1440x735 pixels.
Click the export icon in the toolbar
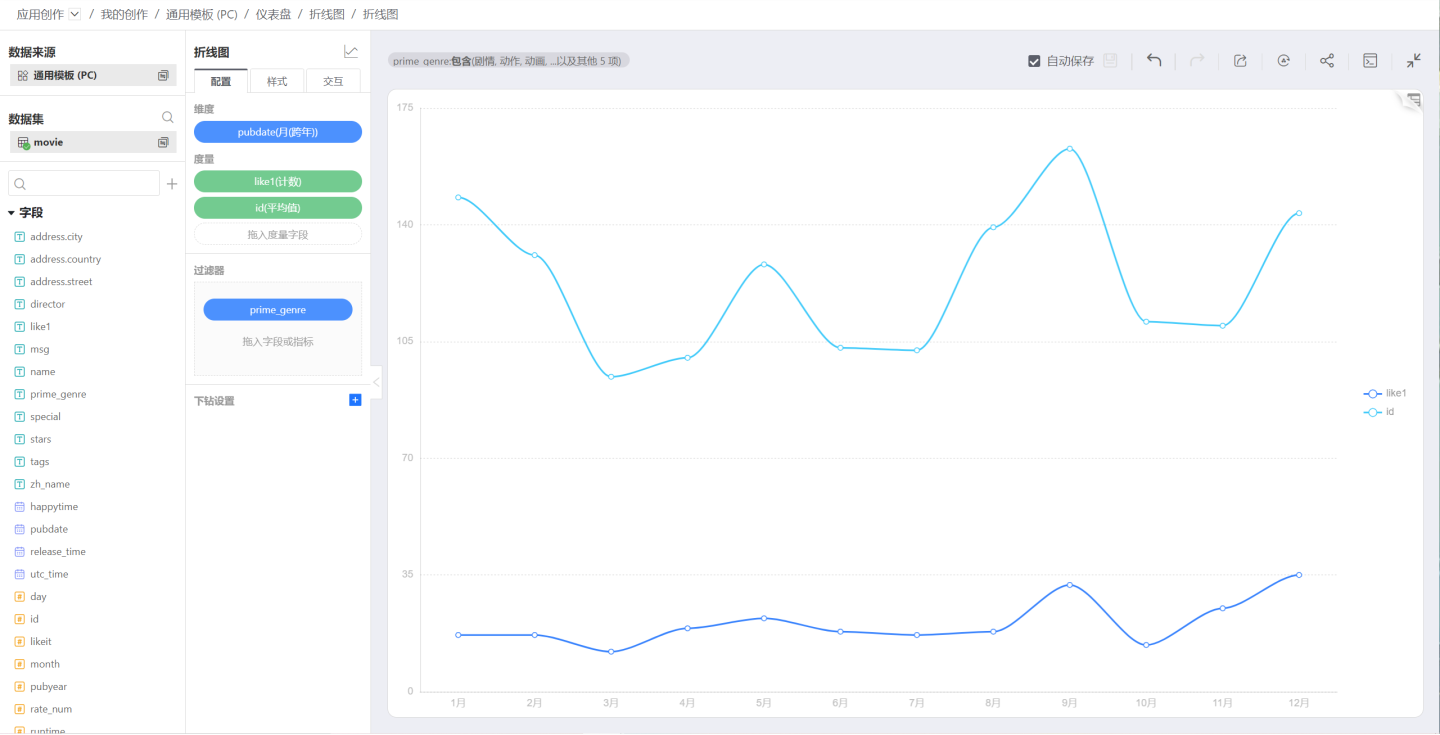(1240, 61)
